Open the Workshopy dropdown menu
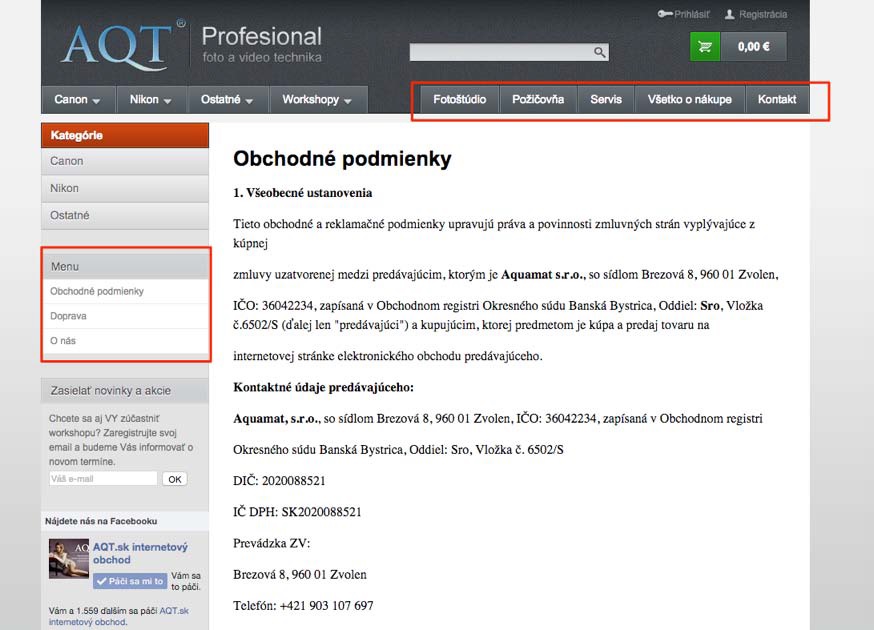Image resolution: width=874 pixels, height=630 pixels. click(317, 100)
